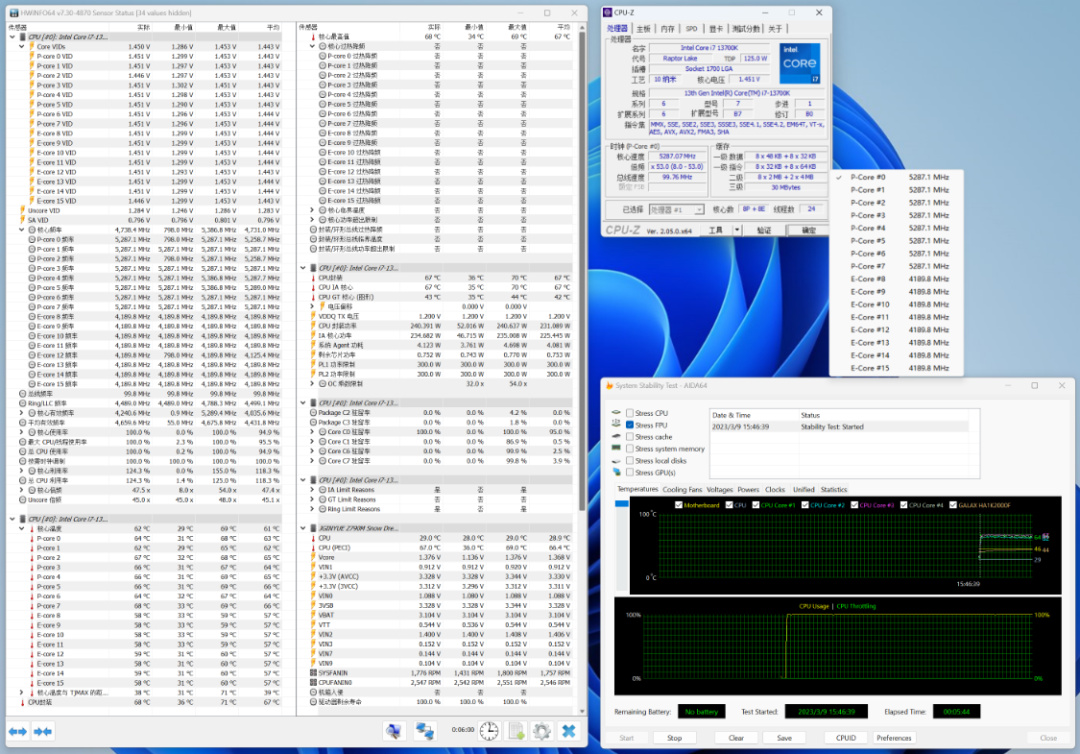1080x754 pixels.
Task: Click the Preferences button in AIDA64
Action: (x=893, y=738)
